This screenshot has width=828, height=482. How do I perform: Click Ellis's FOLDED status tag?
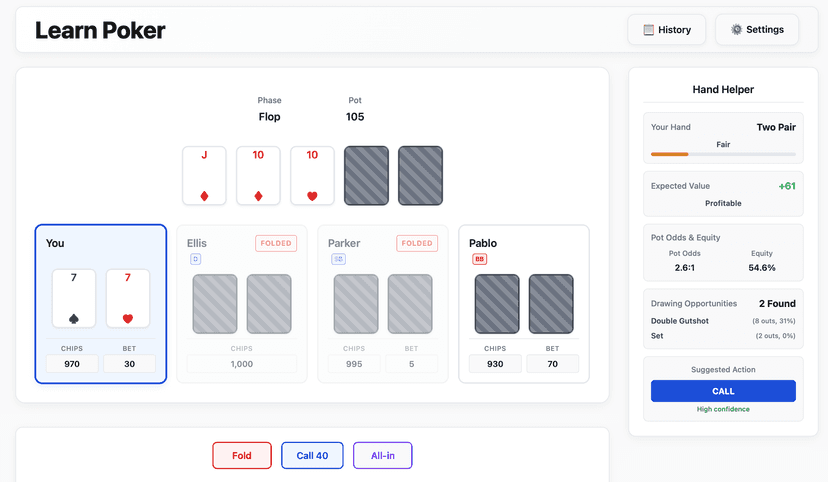coord(276,243)
